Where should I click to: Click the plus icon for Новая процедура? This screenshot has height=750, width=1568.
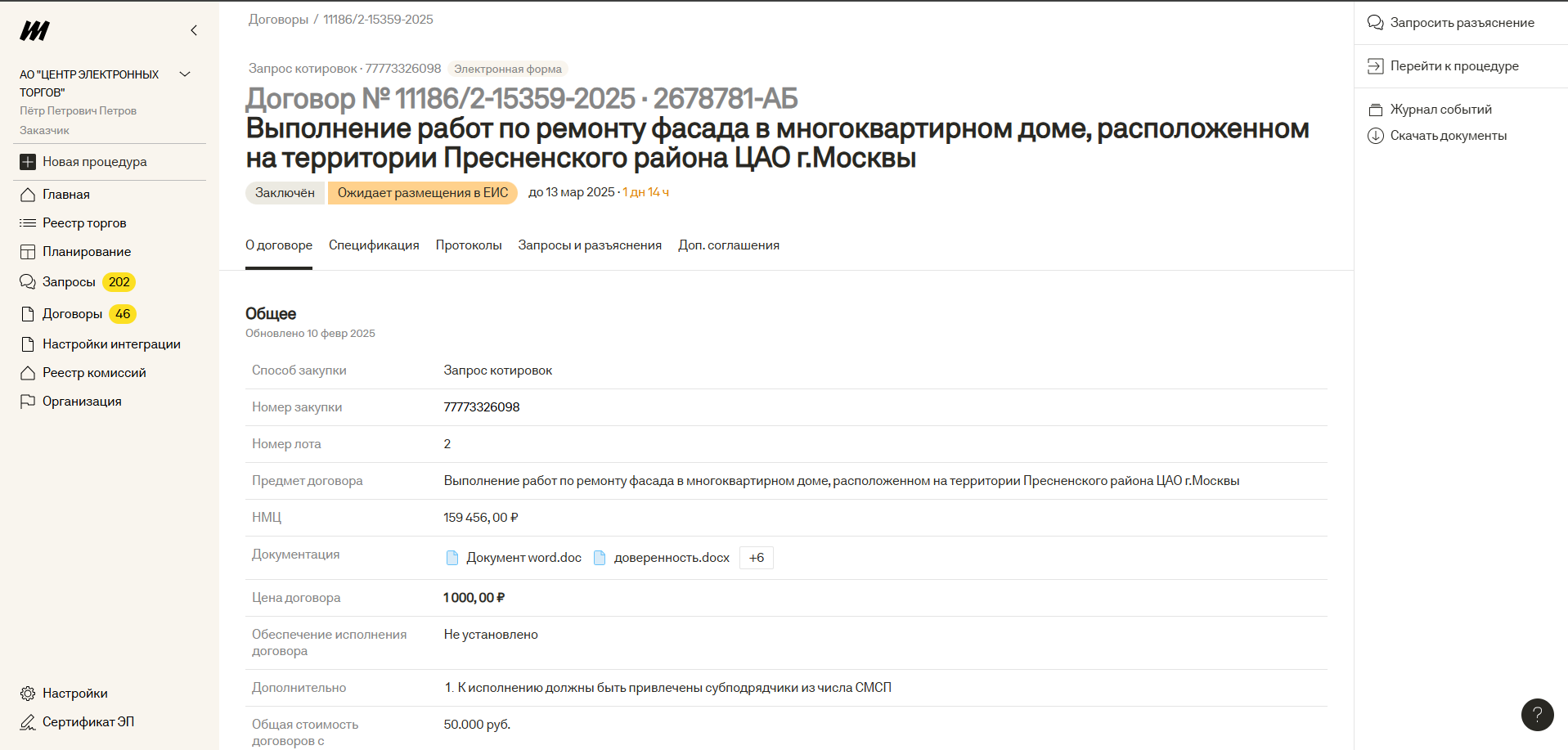click(x=28, y=162)
